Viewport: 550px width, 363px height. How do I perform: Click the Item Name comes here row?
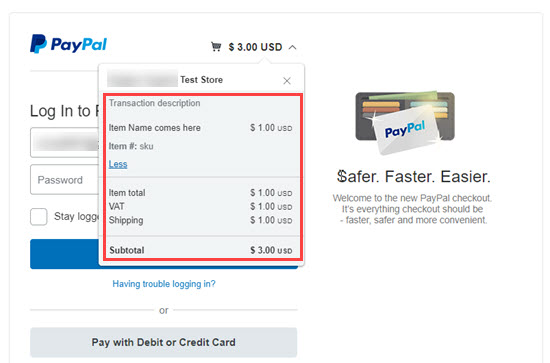tap(200, 128)
